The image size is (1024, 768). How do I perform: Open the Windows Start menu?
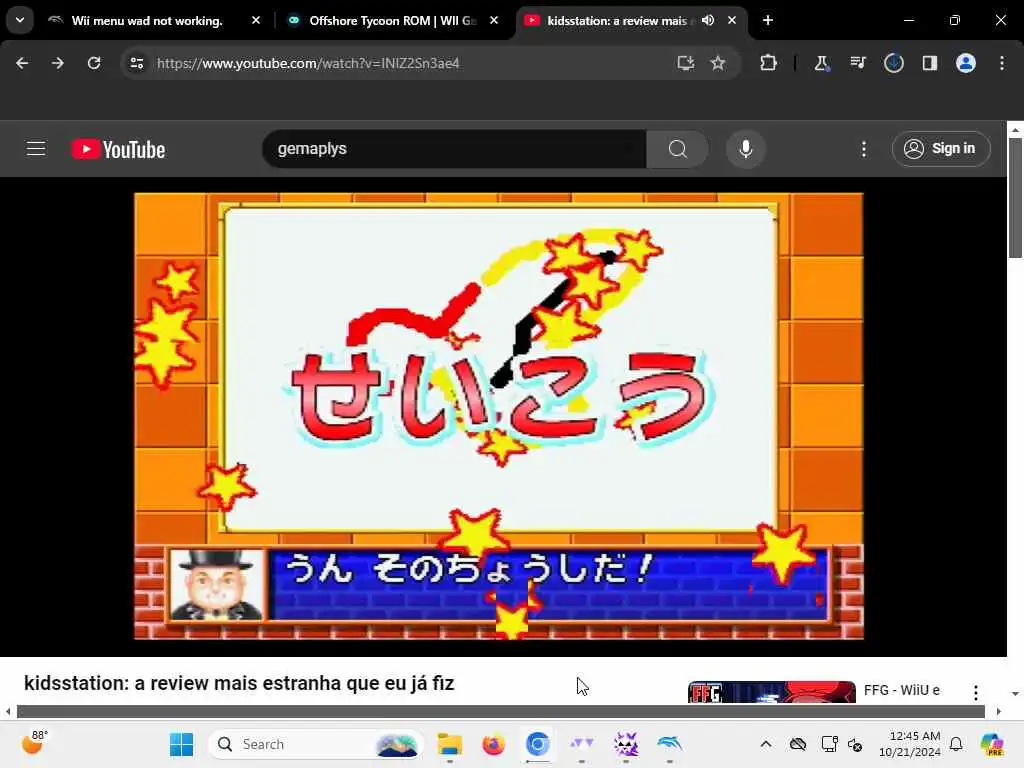click(181, 744)
